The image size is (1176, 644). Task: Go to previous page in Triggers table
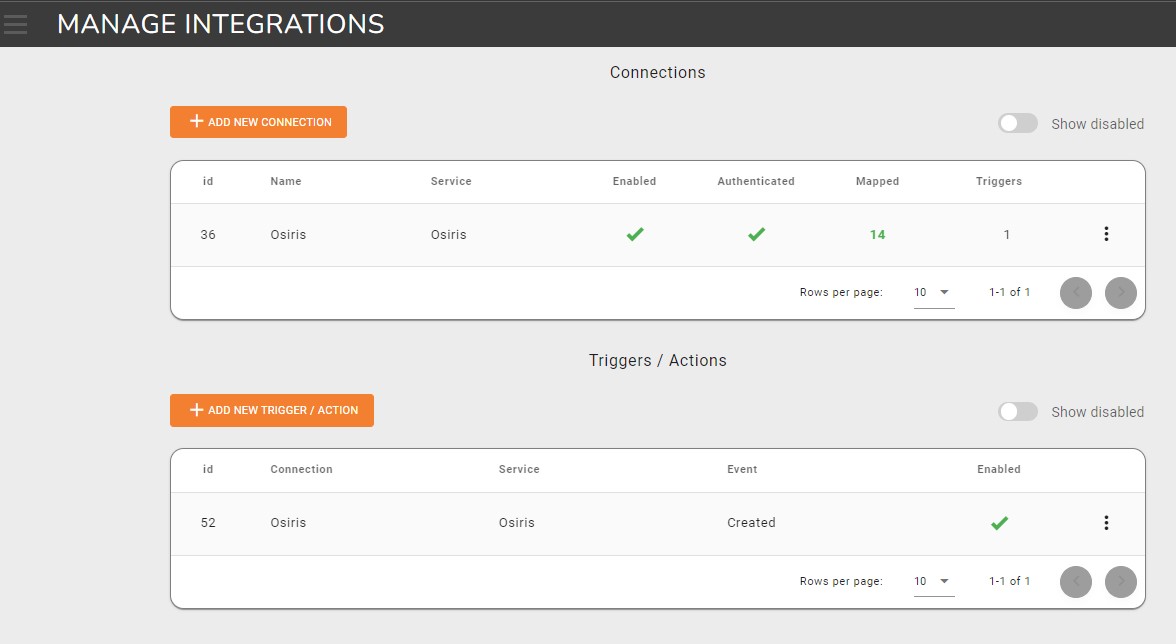[x=1076, y=581]
